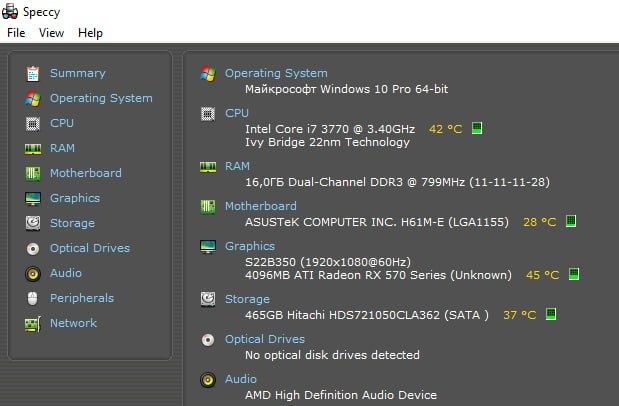The width and height of the screenshot is (619, 406).
Task: Click the CPU chip icon in sidebar
Action: point(33,124)
